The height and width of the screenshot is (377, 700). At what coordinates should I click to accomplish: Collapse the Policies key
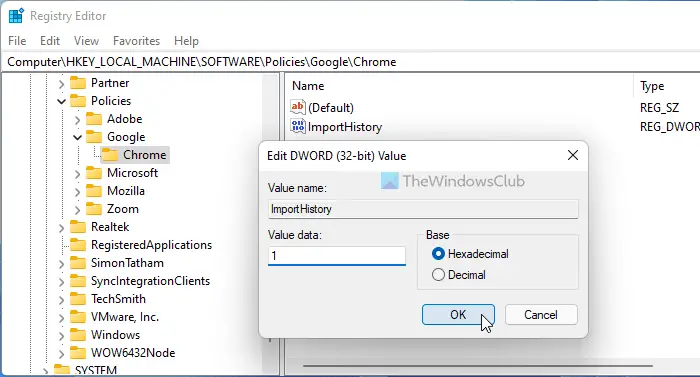point(62,101)
